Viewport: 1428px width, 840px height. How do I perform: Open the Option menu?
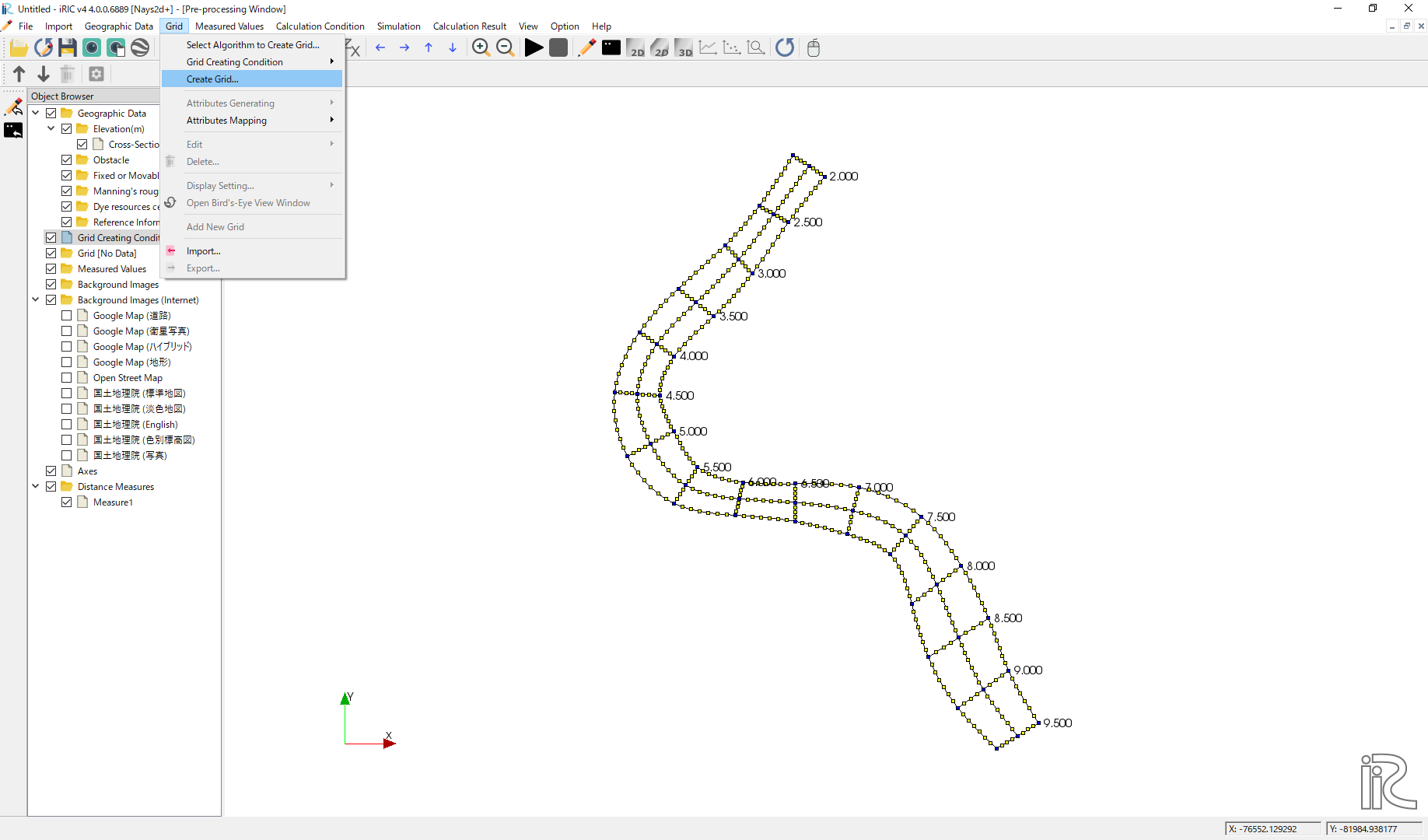coord(565,26)
